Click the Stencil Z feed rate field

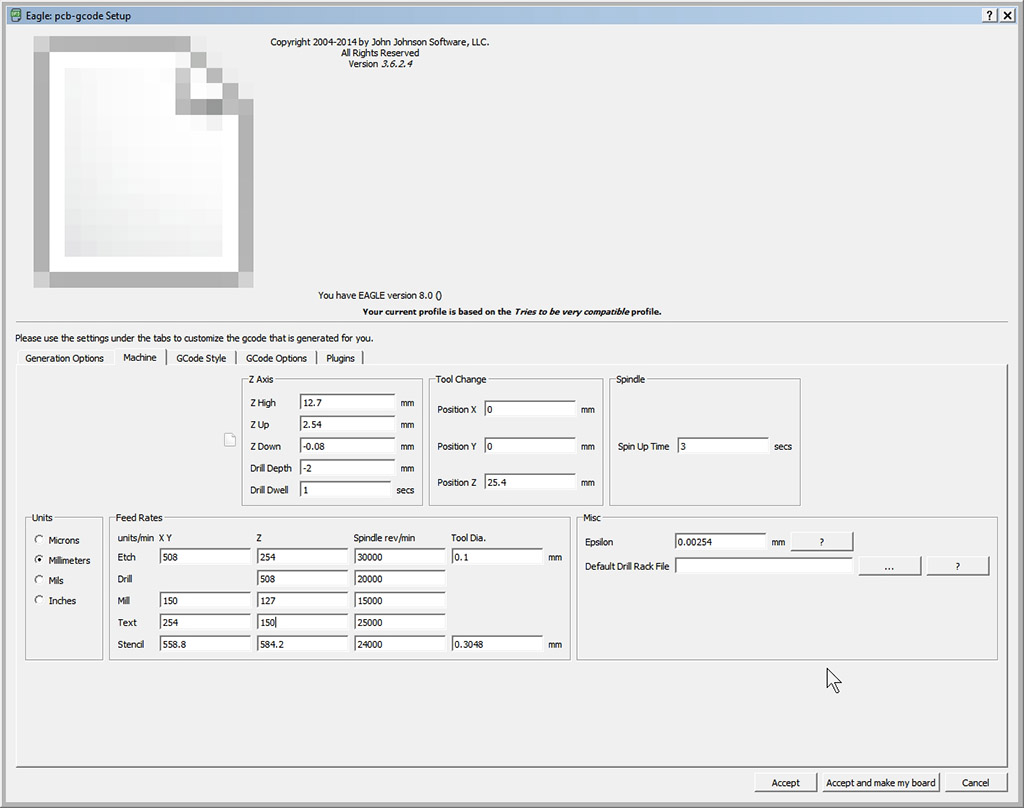coord(302,643)
